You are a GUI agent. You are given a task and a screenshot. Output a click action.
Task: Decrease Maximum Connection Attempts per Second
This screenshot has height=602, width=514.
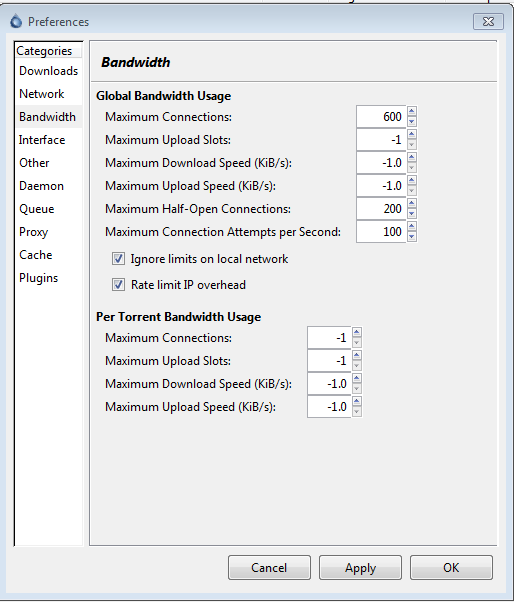[412, 237]
